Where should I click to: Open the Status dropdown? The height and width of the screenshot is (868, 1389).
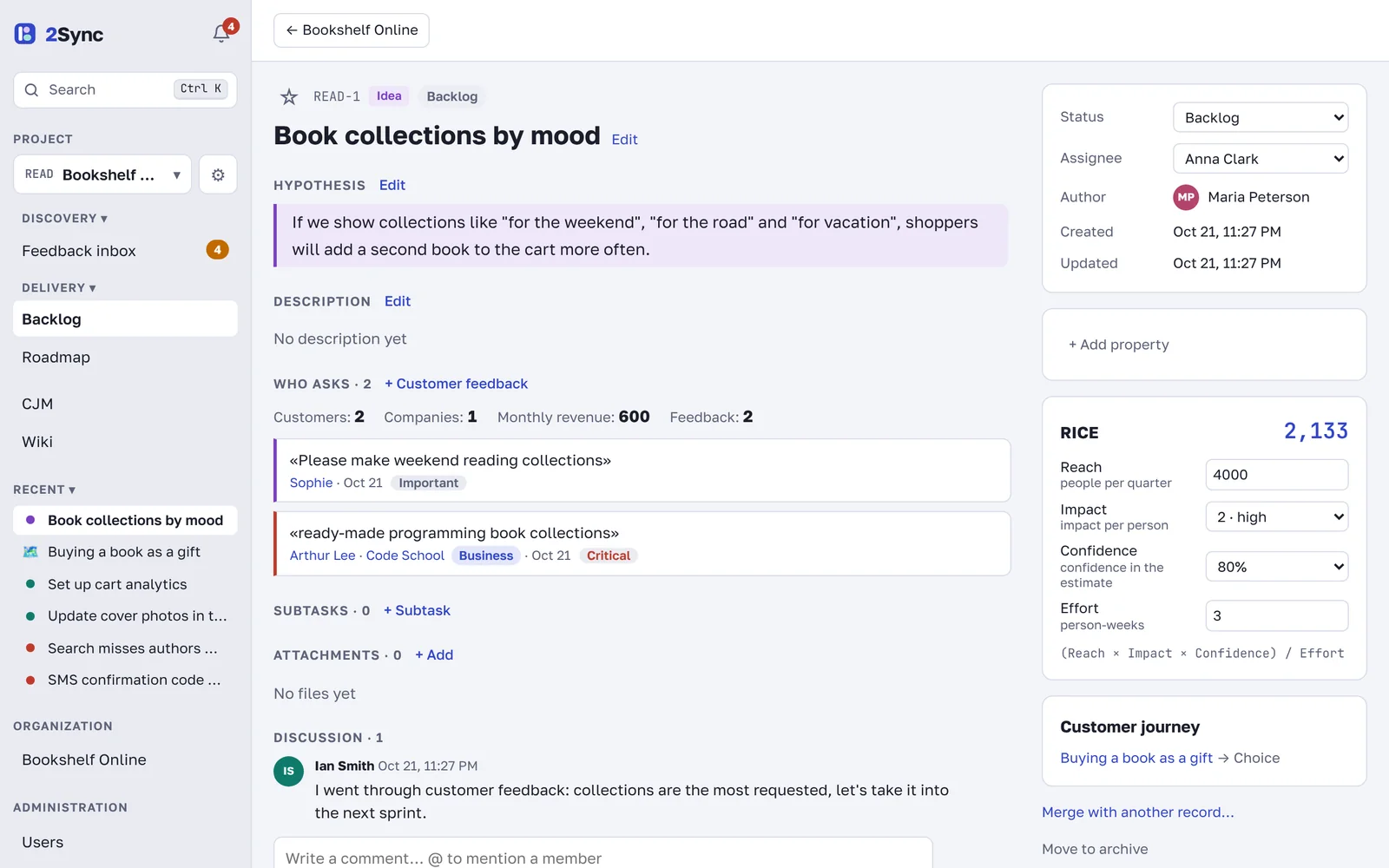pos(1261,117)
